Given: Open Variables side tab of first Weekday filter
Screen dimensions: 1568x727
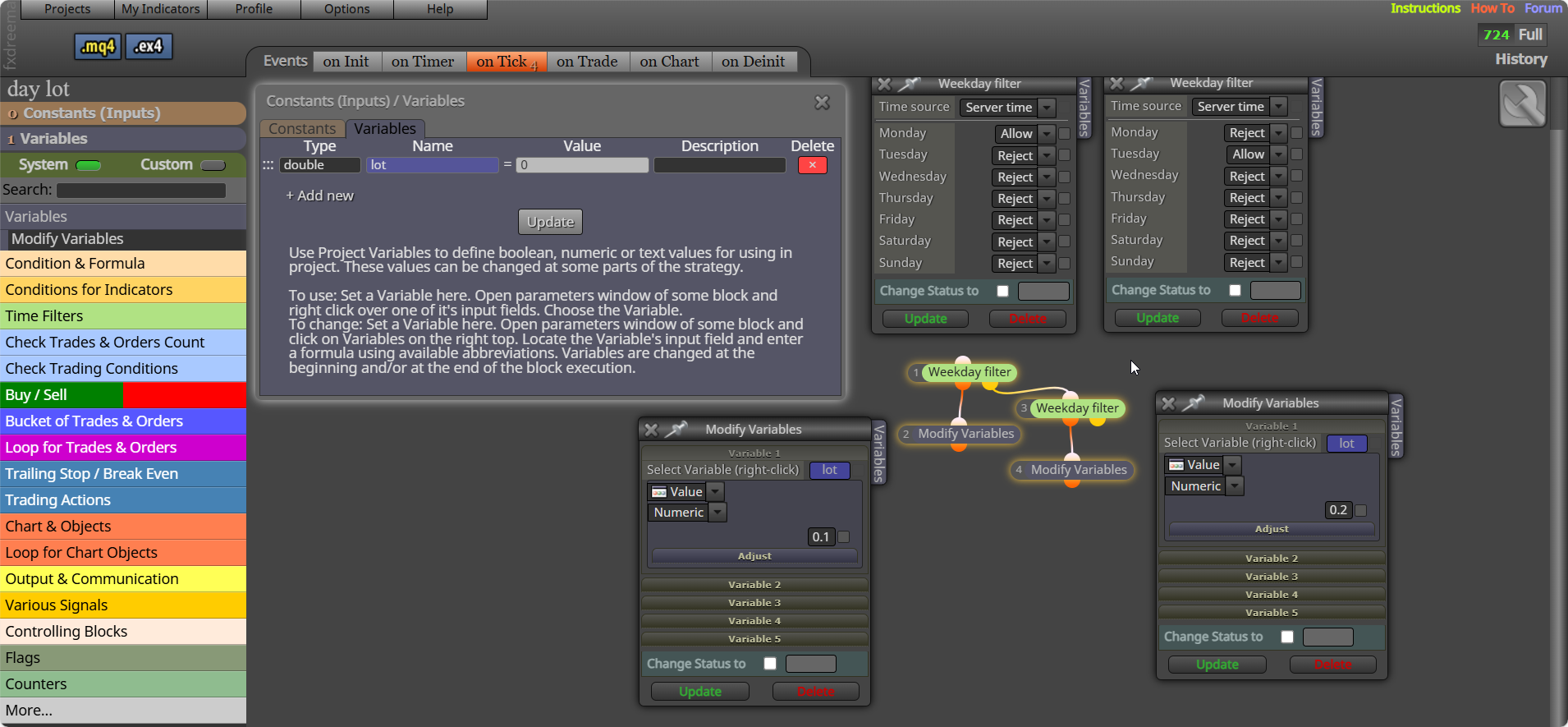Looking at the screenshot, I should click(x=1084, y=108).
